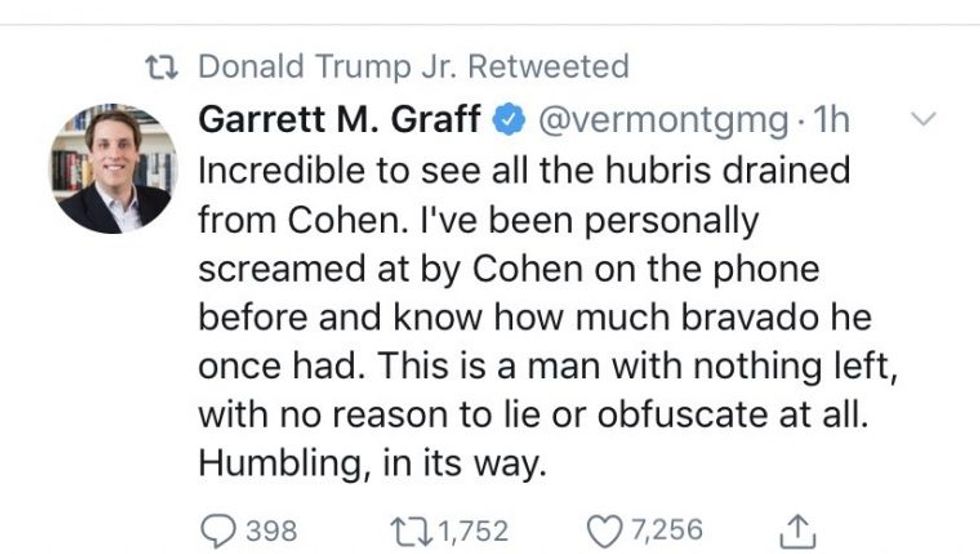The height and width of the screenshot is (554, 980).
Task: Click the line "before and know how much bravado he"
Action: tap(534, 318)
